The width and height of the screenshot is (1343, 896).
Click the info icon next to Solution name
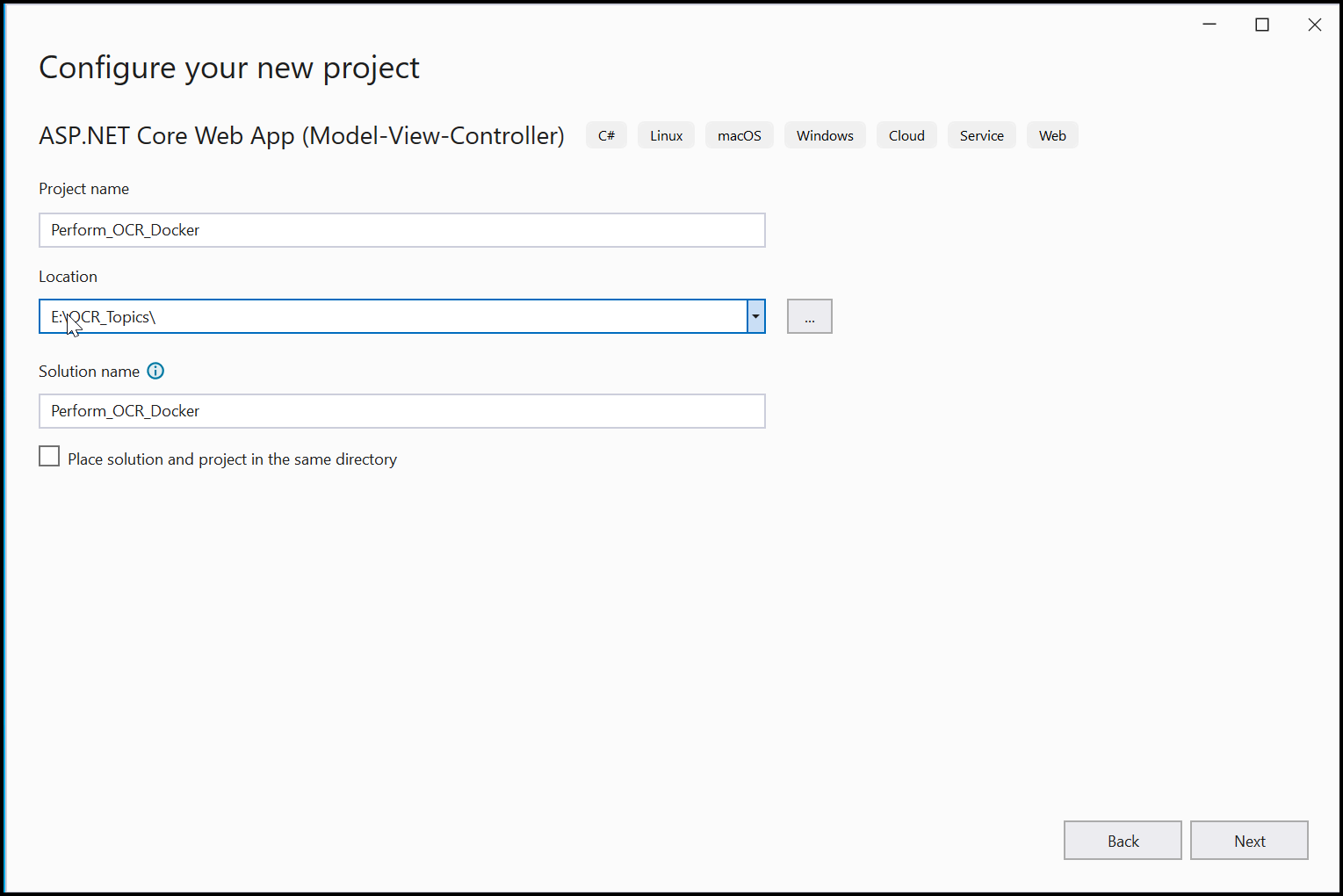(x=155, y=371)
